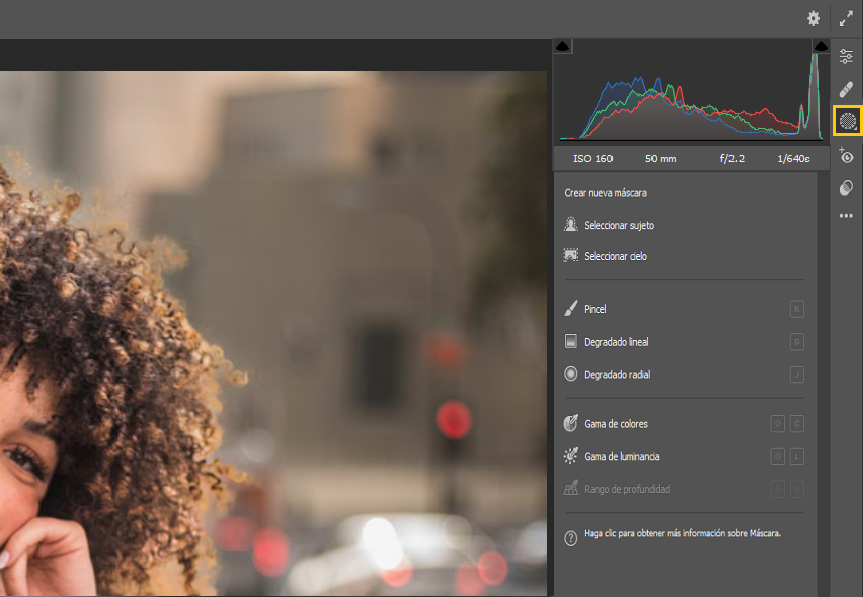This screenshot has width=863, height=597.
Task: Open the Presets overlapping circles icon
Action: click(846, 188)
